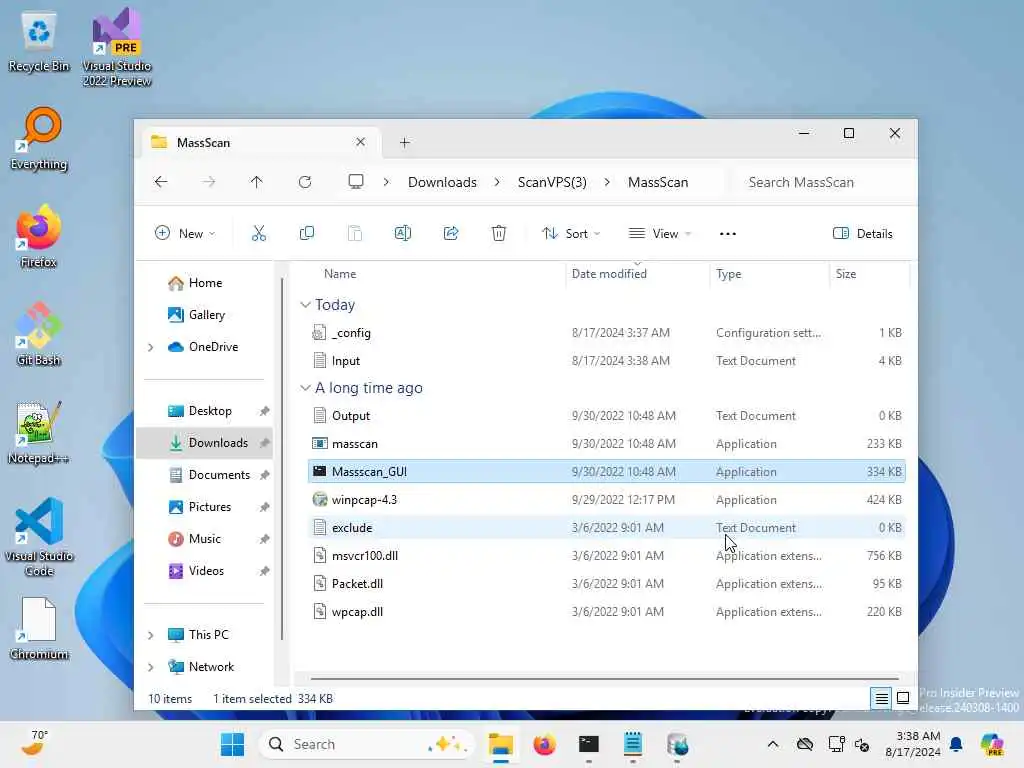Navigate up one folder level
Image resolution: width=1024 pixels, height=768 pixels.
coord(257,182)
